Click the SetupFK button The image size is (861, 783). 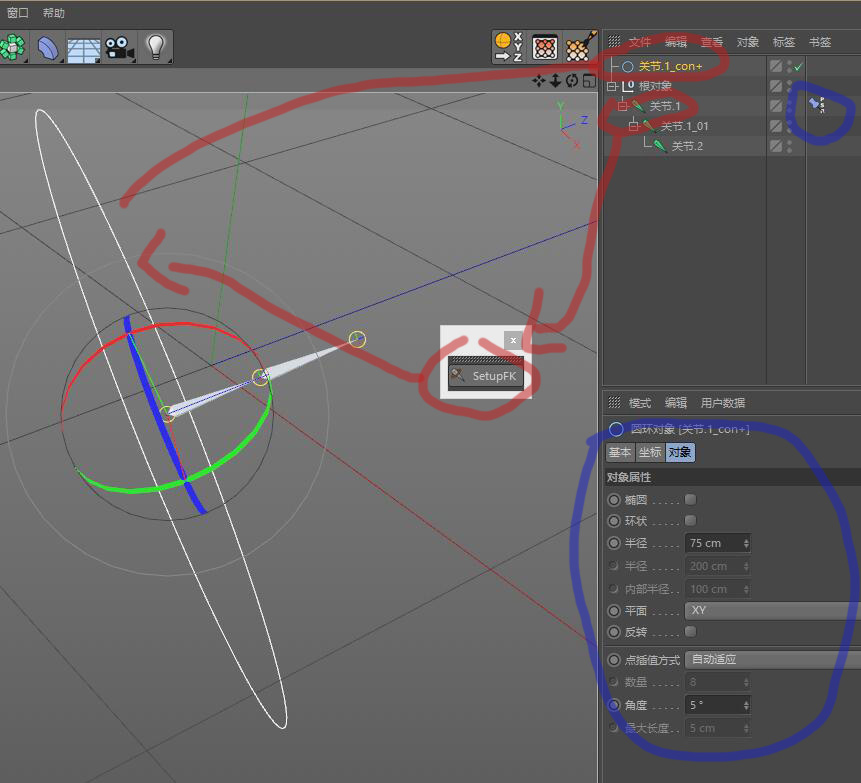point(485,376)
